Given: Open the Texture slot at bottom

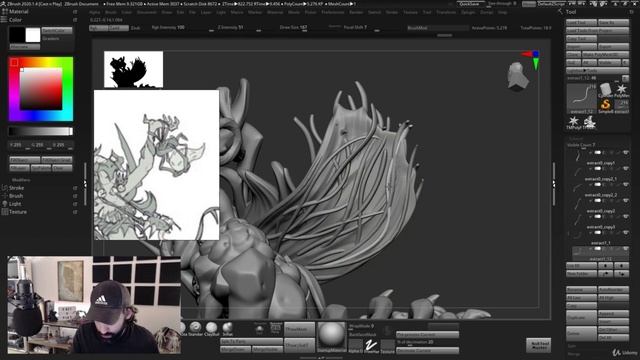Looking at the screenshot, I should tap(387, 346).
